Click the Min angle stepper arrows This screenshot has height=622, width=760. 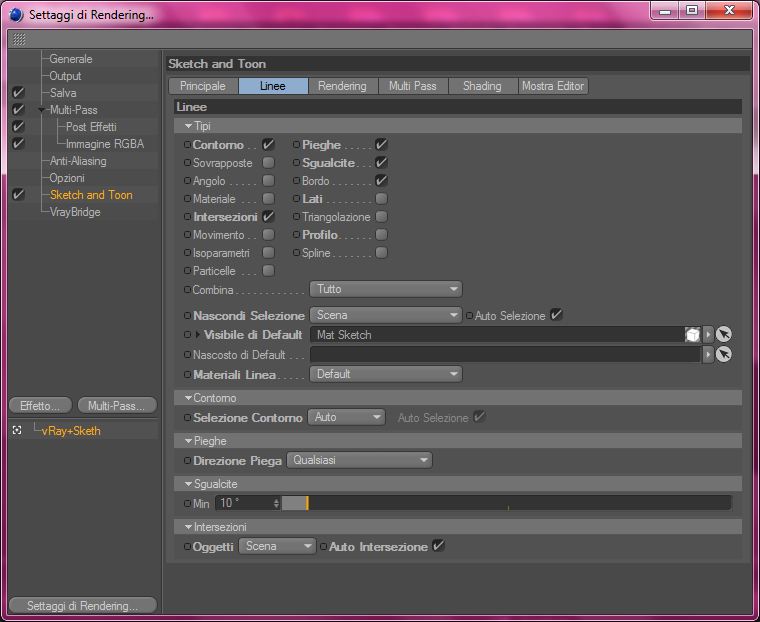276,503
